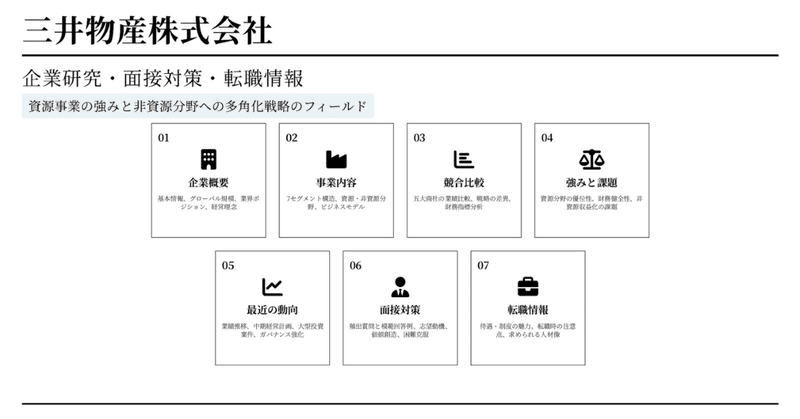This screenshot has width=800, height=419.
Task: Click the description starting 7セグメント構造
Action: [336, 203]
